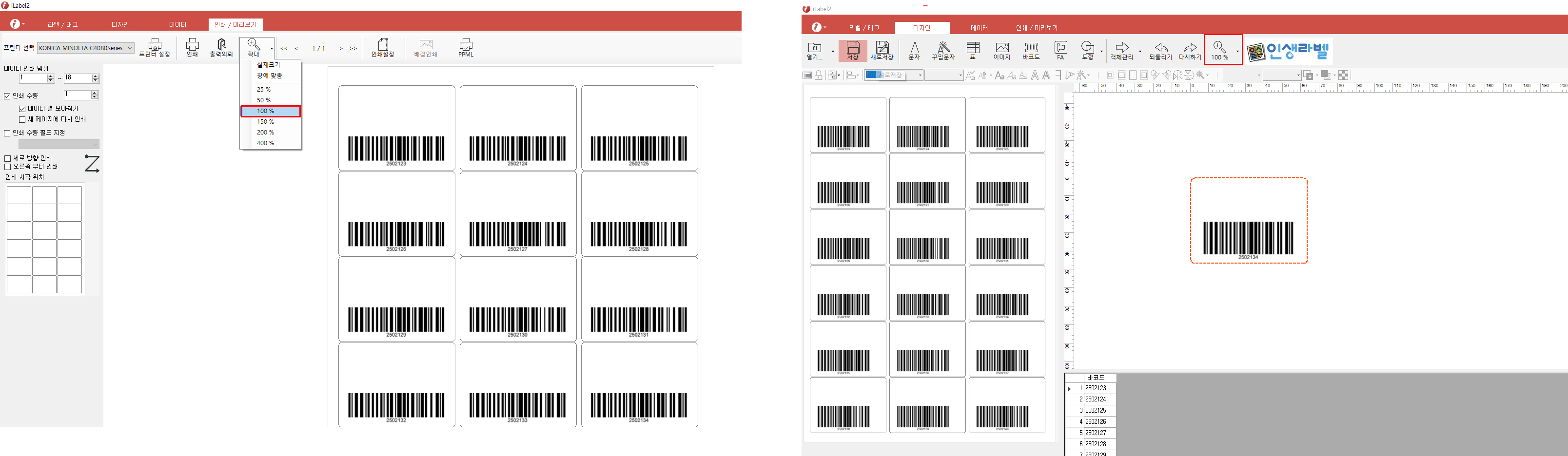Click the PPML export icon

point(466,47)
